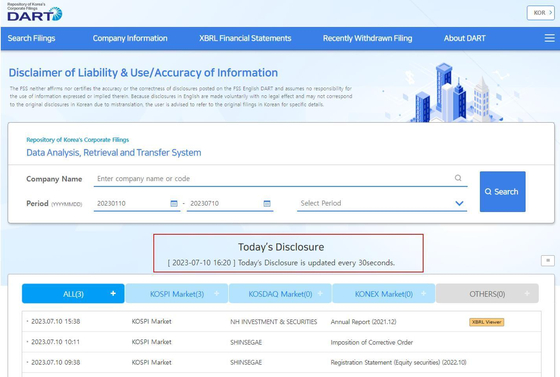
Task: Select the KONEX Market(0) tab
Action: [384, 294]
